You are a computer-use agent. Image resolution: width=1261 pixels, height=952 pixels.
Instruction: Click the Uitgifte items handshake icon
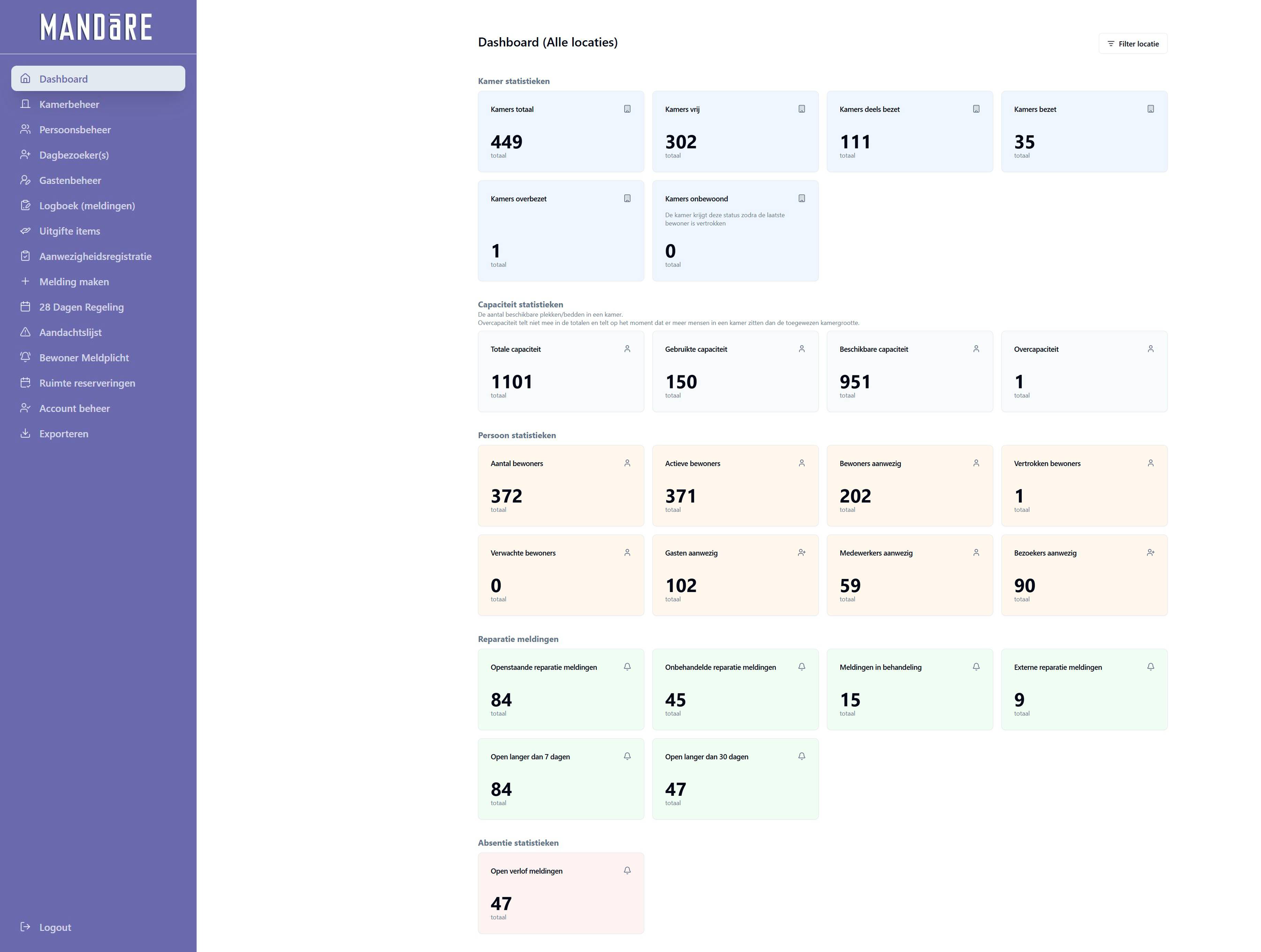25,231
